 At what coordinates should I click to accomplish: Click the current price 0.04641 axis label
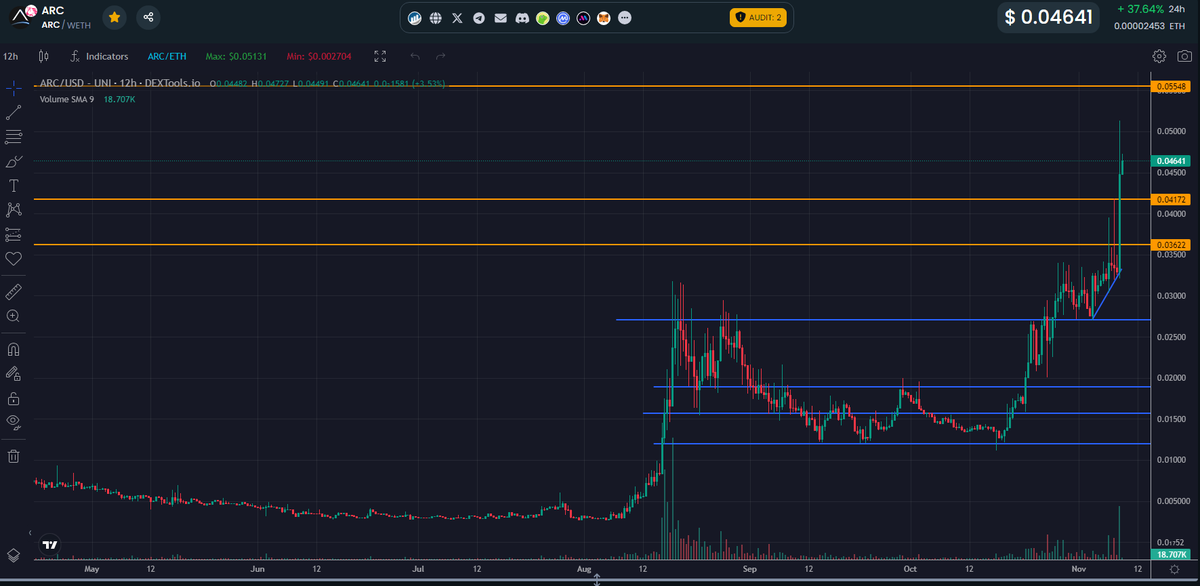point(1172,161)
